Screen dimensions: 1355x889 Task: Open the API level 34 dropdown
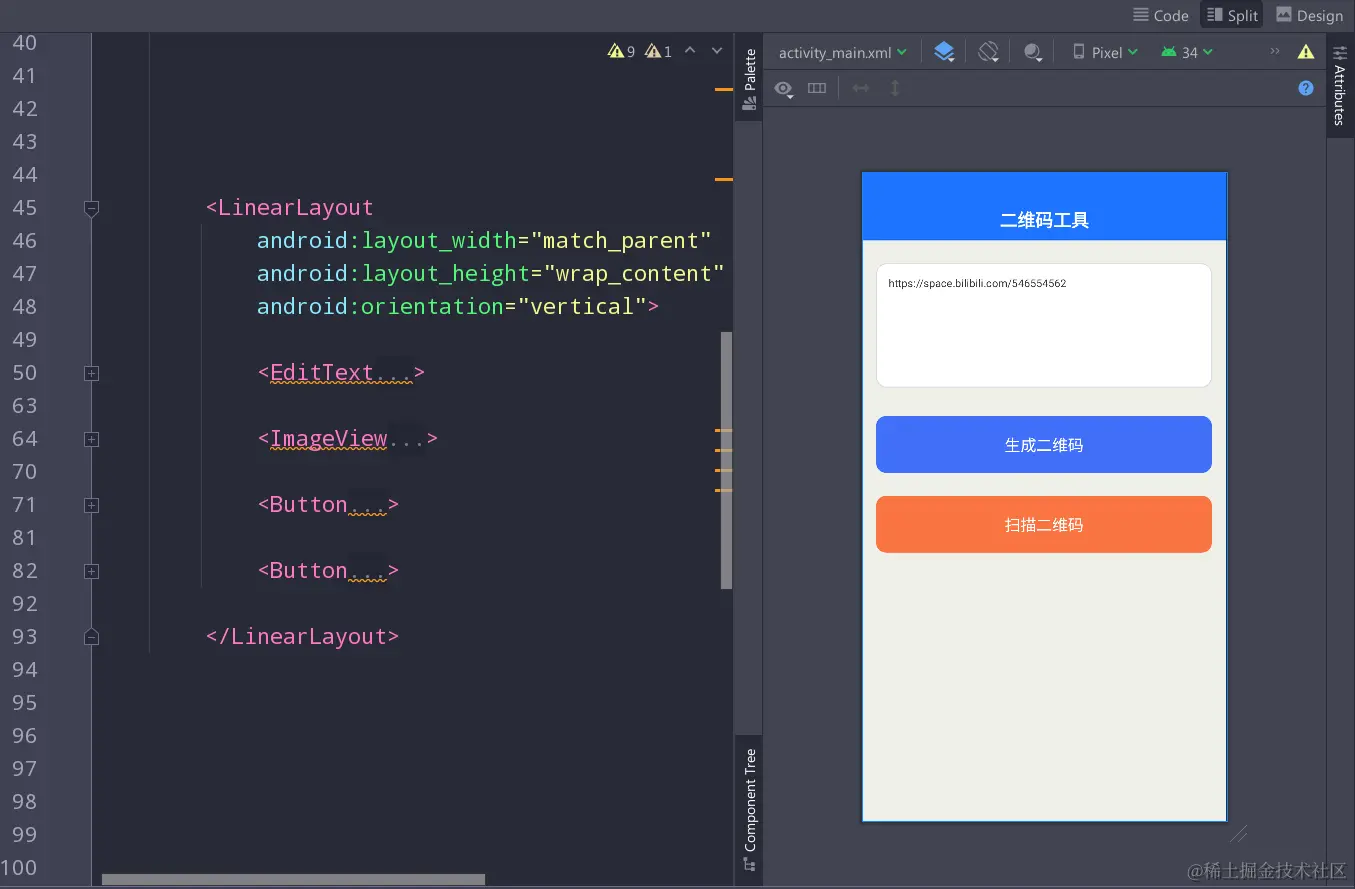point(1187,53)
